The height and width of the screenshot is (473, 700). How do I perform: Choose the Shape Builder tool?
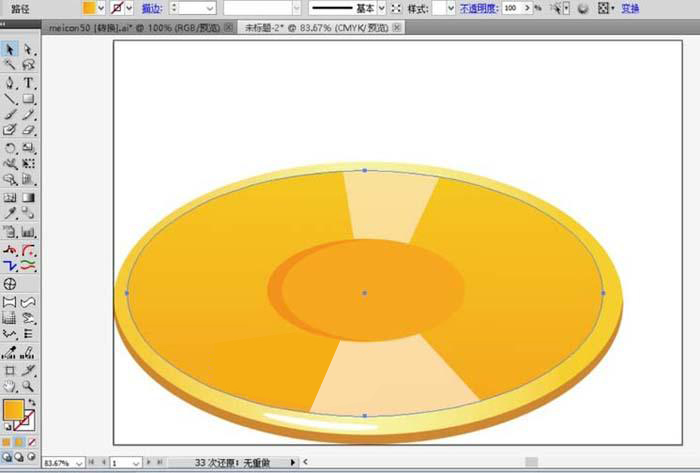click(x=10, y=180)
